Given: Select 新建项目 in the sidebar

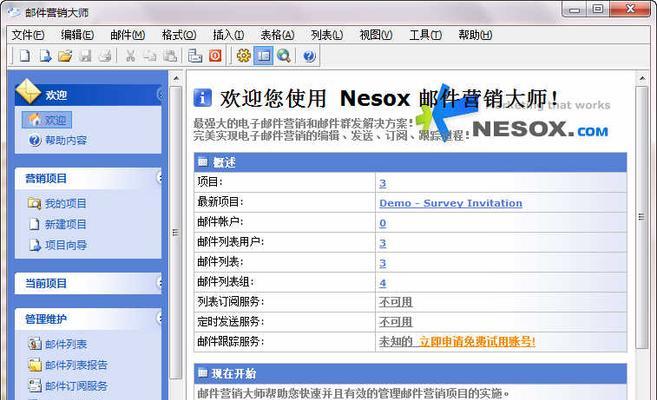Looking at the screenshot, I should coord(66,224).
